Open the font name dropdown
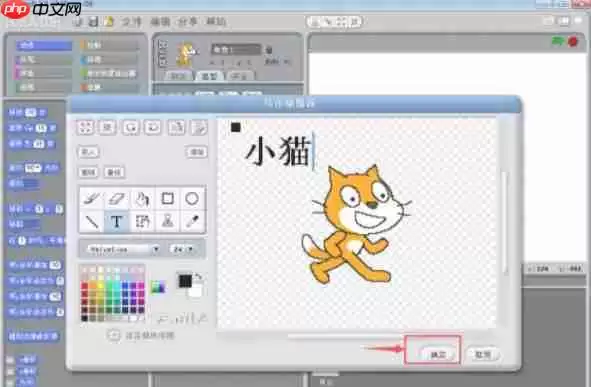Screen dimensions: 591x387 123,249
